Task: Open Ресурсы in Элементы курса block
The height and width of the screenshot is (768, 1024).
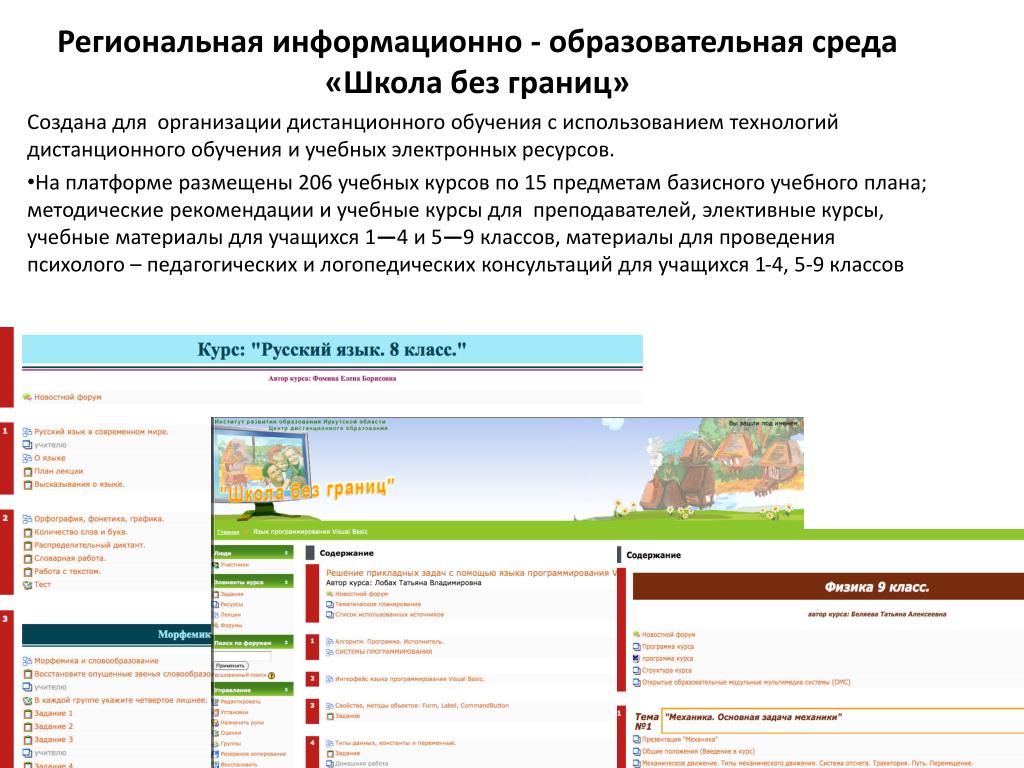Action: [231, 604]
